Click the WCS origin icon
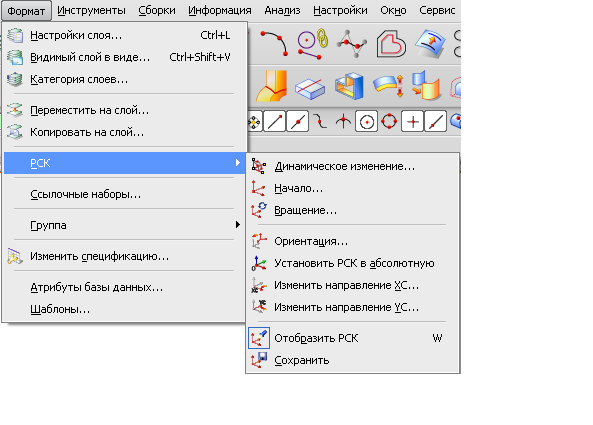593x425 pixels. pos(259,188)
